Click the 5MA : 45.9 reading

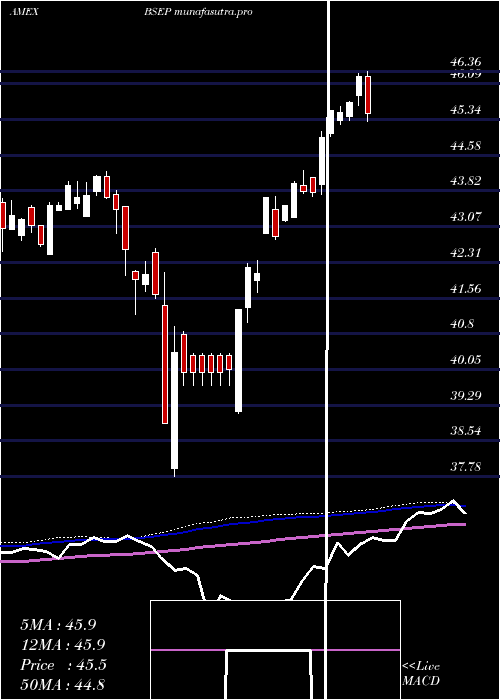tap(58, 625)
